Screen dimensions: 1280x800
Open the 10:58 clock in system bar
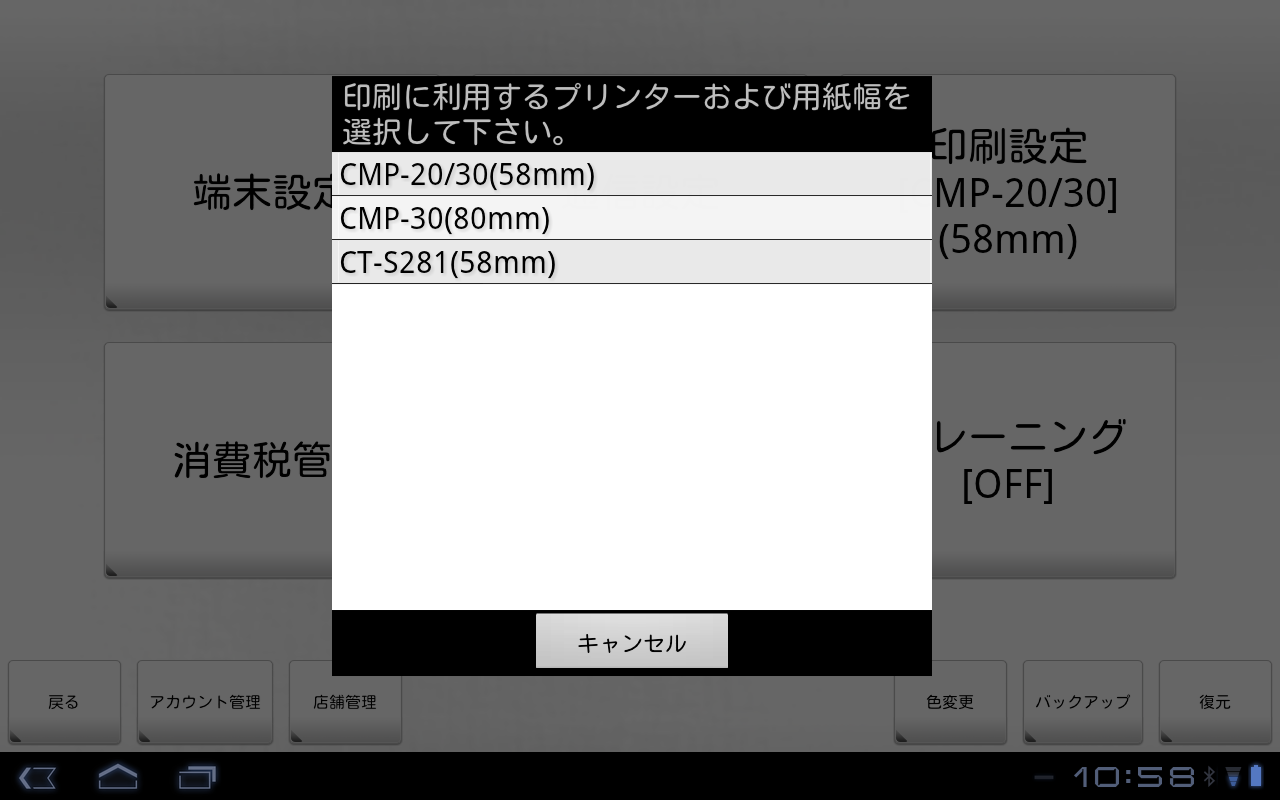1134,776
